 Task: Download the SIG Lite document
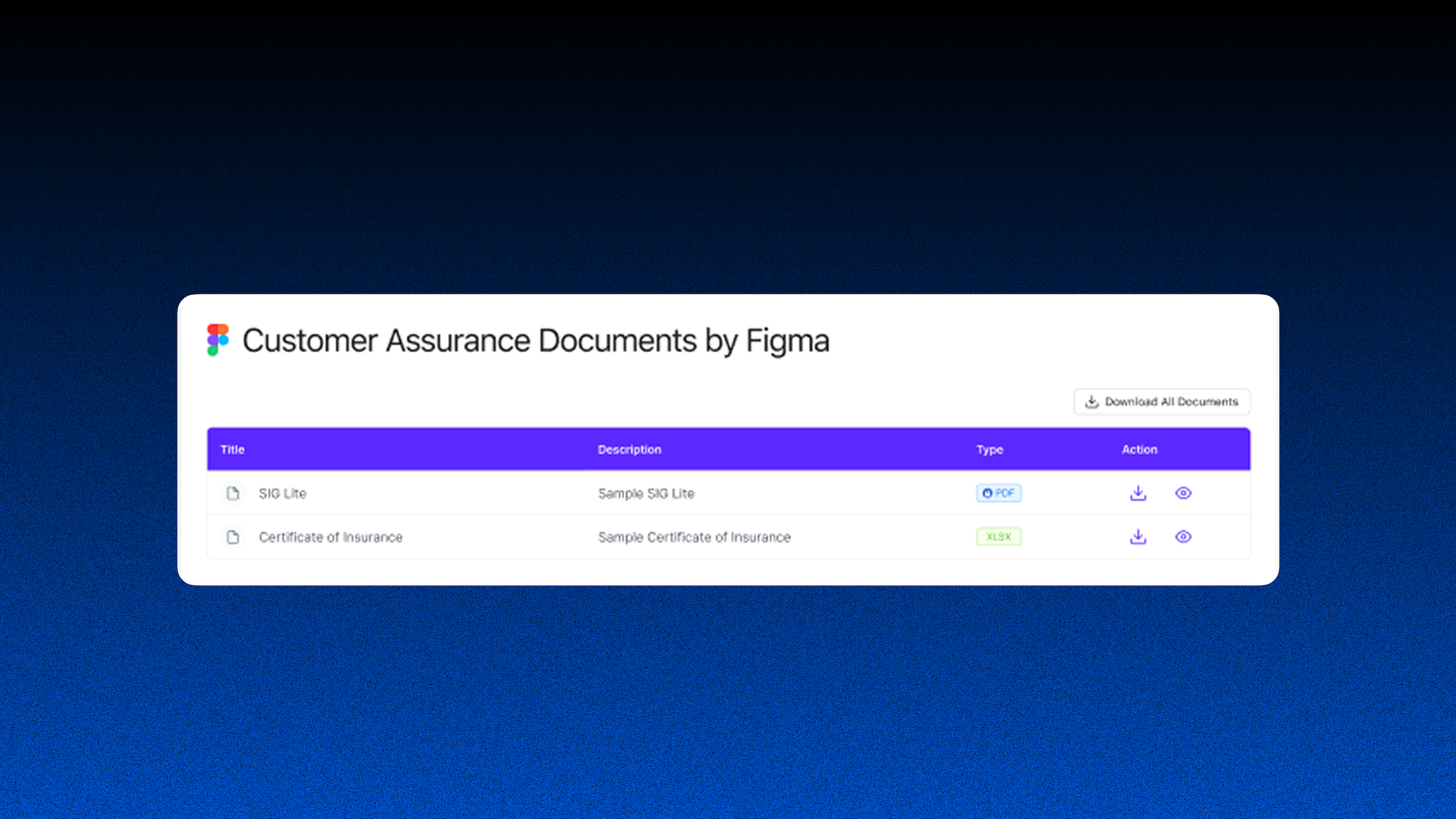coord(1138,493)
